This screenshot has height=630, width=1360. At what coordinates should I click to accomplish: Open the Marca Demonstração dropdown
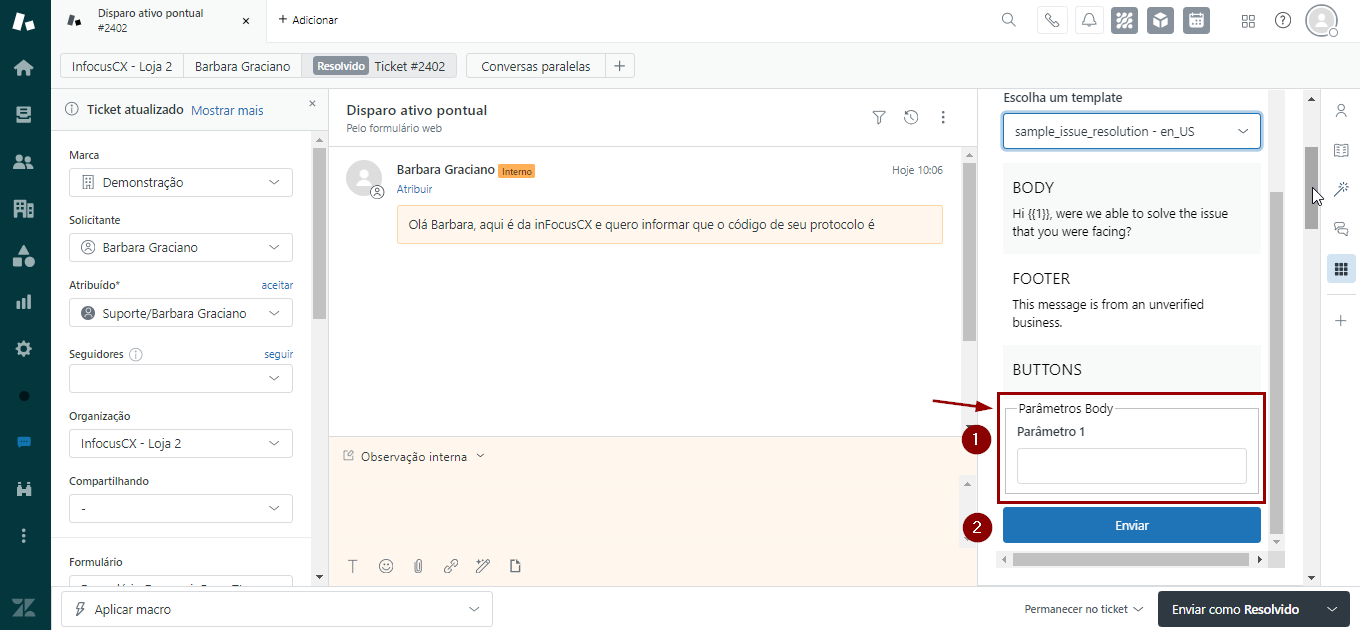tap(181, 183)
